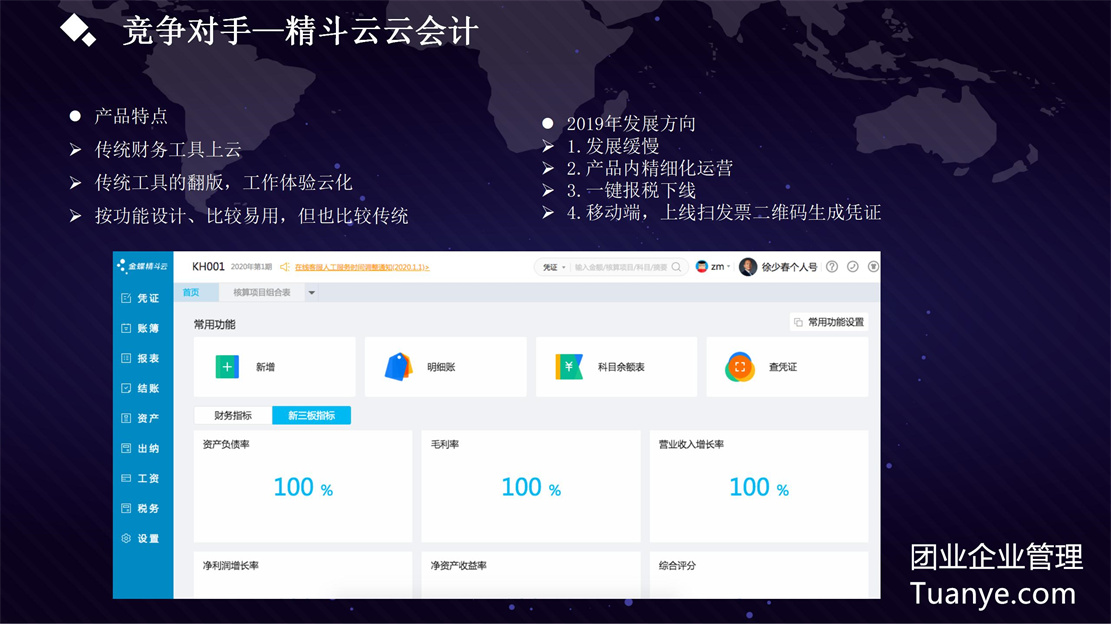Click the 常用功能设置 button
The image size is (1111, 624).
[829, 322]
